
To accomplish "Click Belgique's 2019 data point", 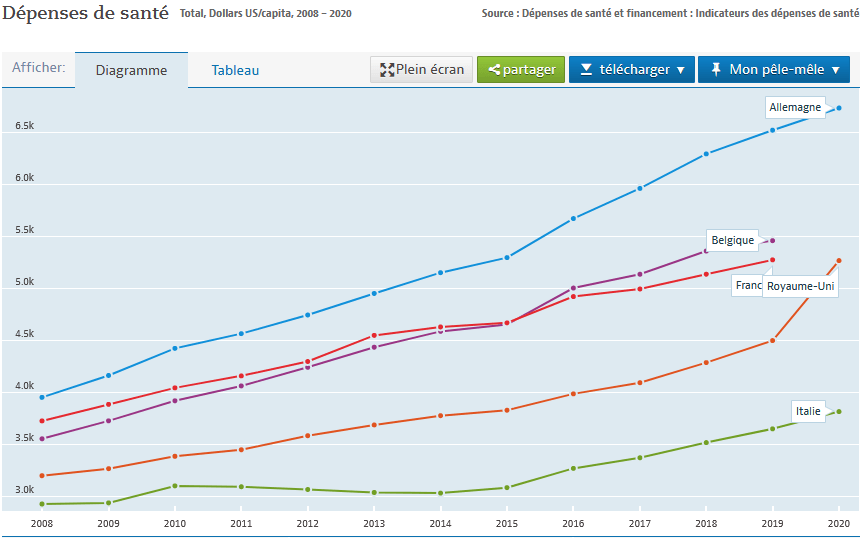I will click(x=772, y=240).
